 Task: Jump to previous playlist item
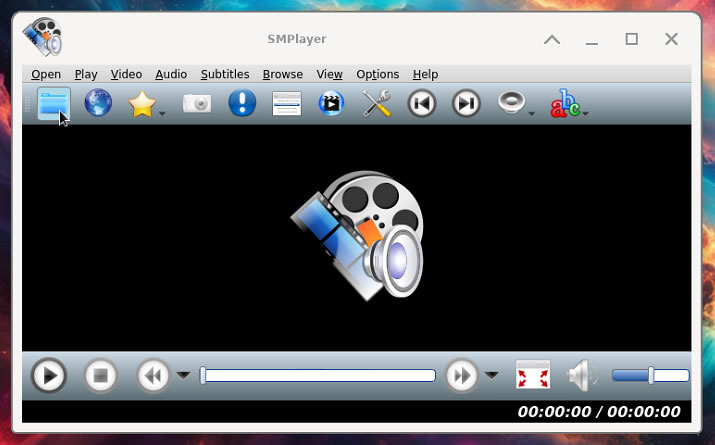click(x=421, y=103)
